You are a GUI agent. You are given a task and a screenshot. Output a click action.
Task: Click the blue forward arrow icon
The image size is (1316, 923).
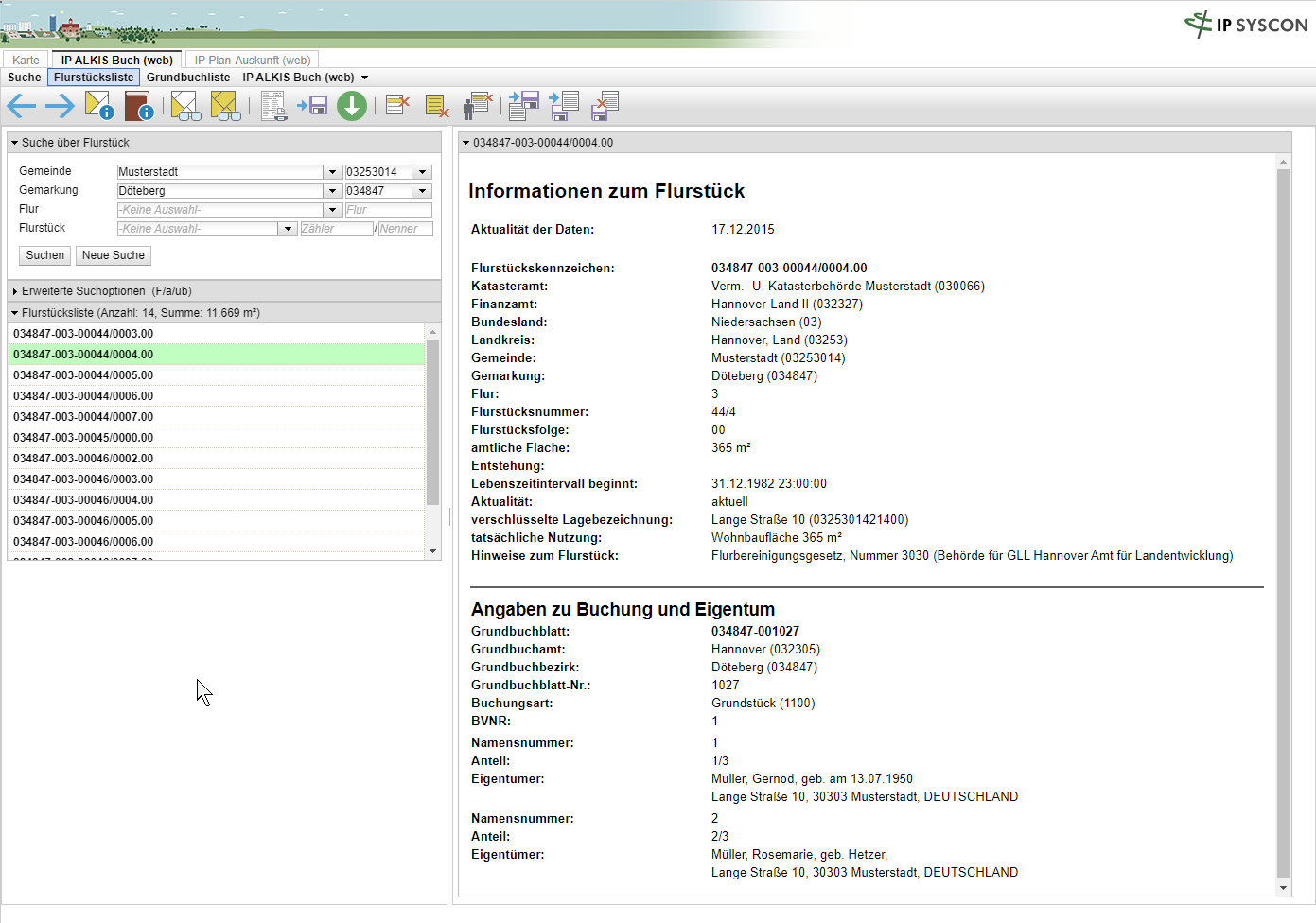point(60,106)
